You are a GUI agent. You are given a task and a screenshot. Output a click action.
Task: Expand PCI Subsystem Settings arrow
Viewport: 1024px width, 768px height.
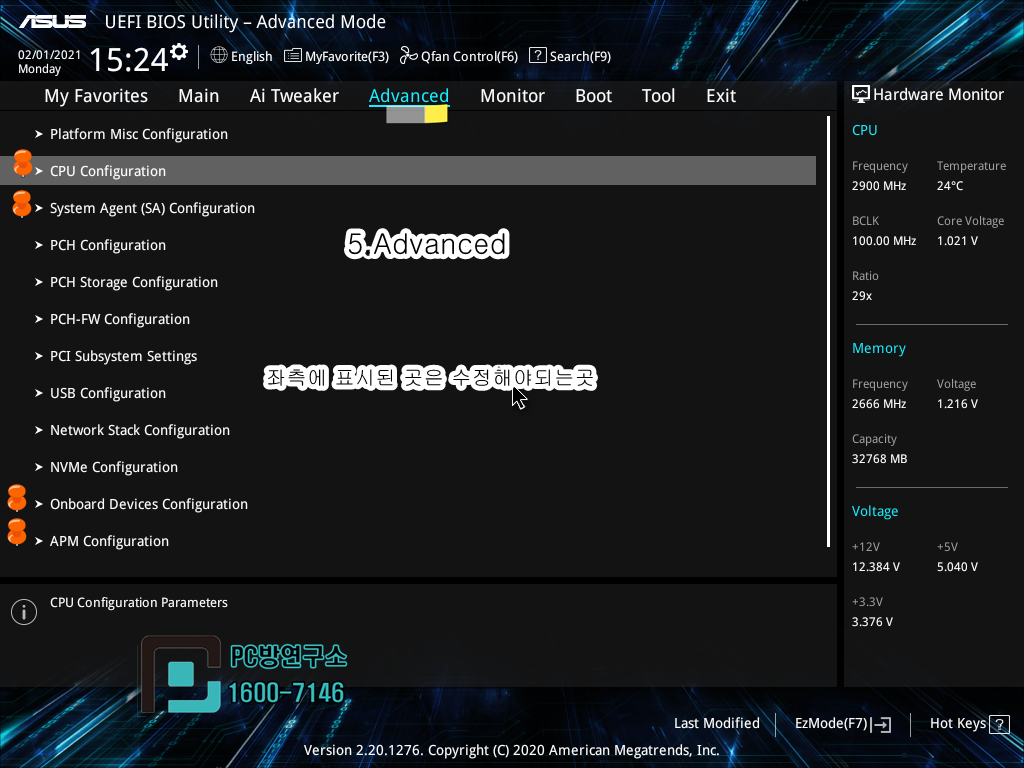click(x=39, y=356)
